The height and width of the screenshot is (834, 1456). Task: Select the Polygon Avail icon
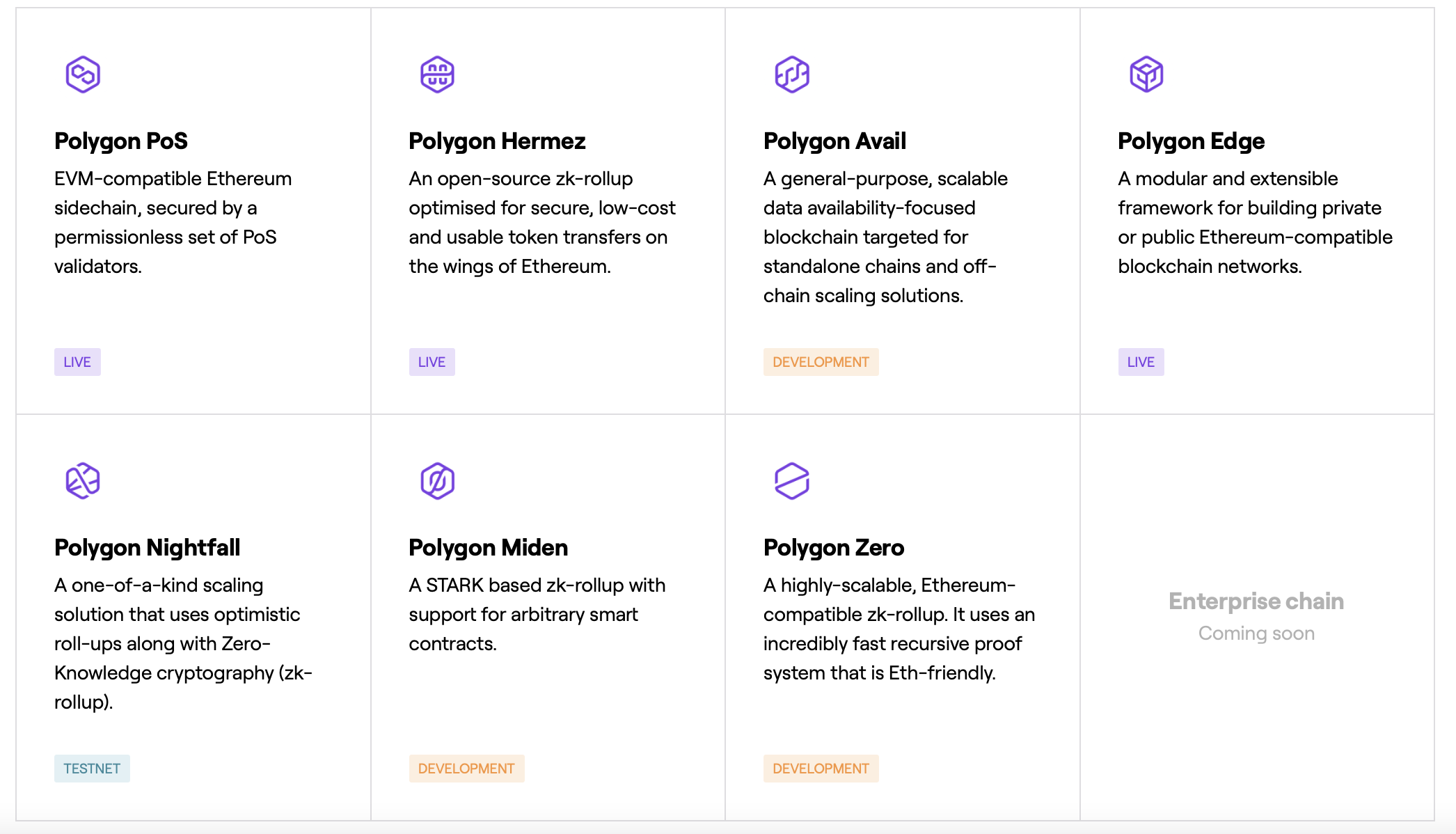tap(791, 74)
